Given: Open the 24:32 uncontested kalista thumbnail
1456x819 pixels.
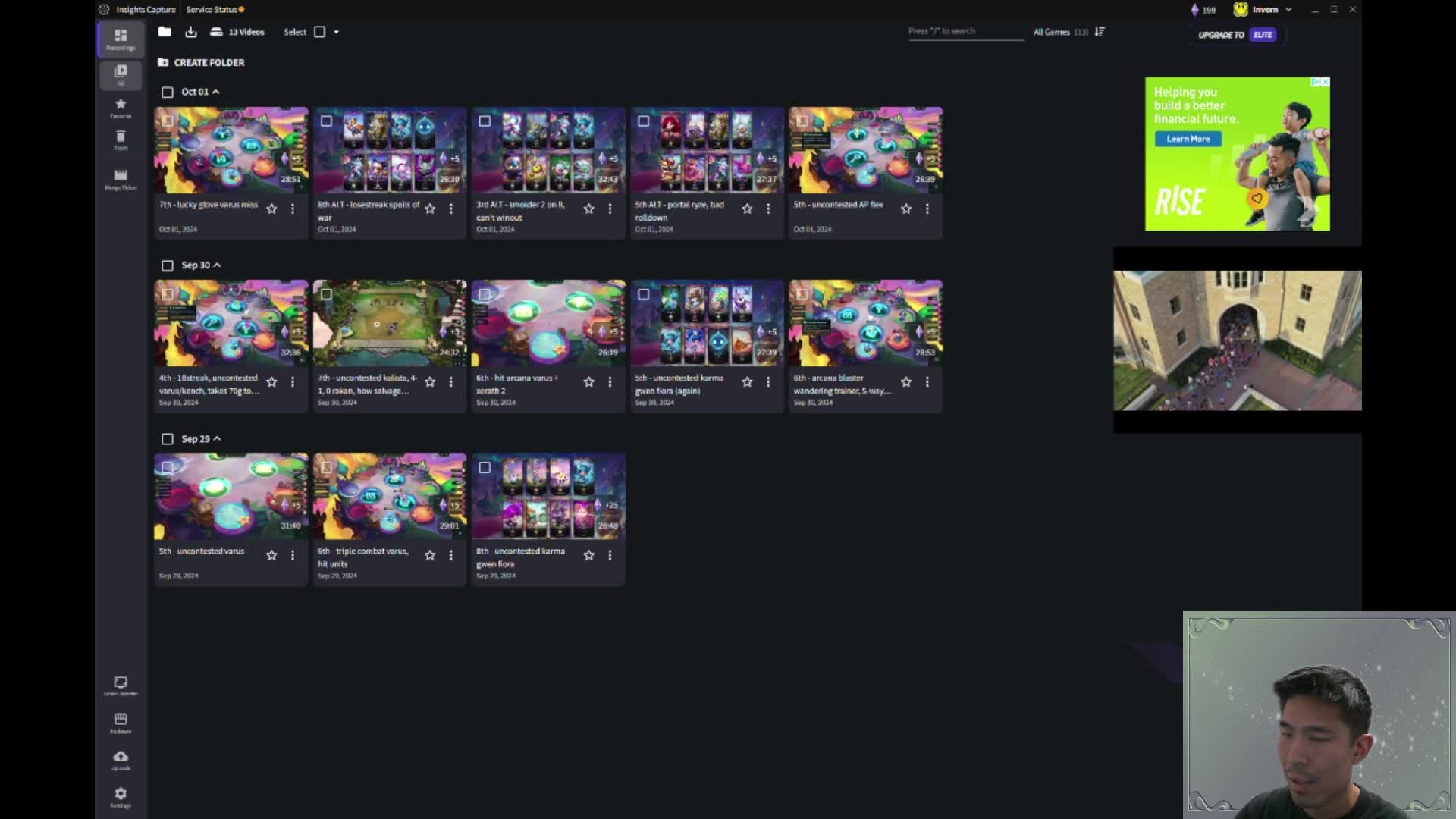Looking at the screenshot, I should click(x=390, y=323).
